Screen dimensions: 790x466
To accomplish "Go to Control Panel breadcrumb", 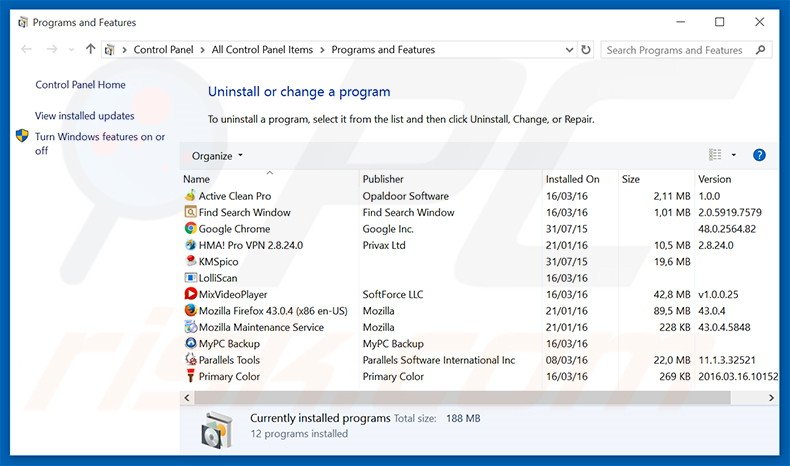I will [x=163, y=50].
